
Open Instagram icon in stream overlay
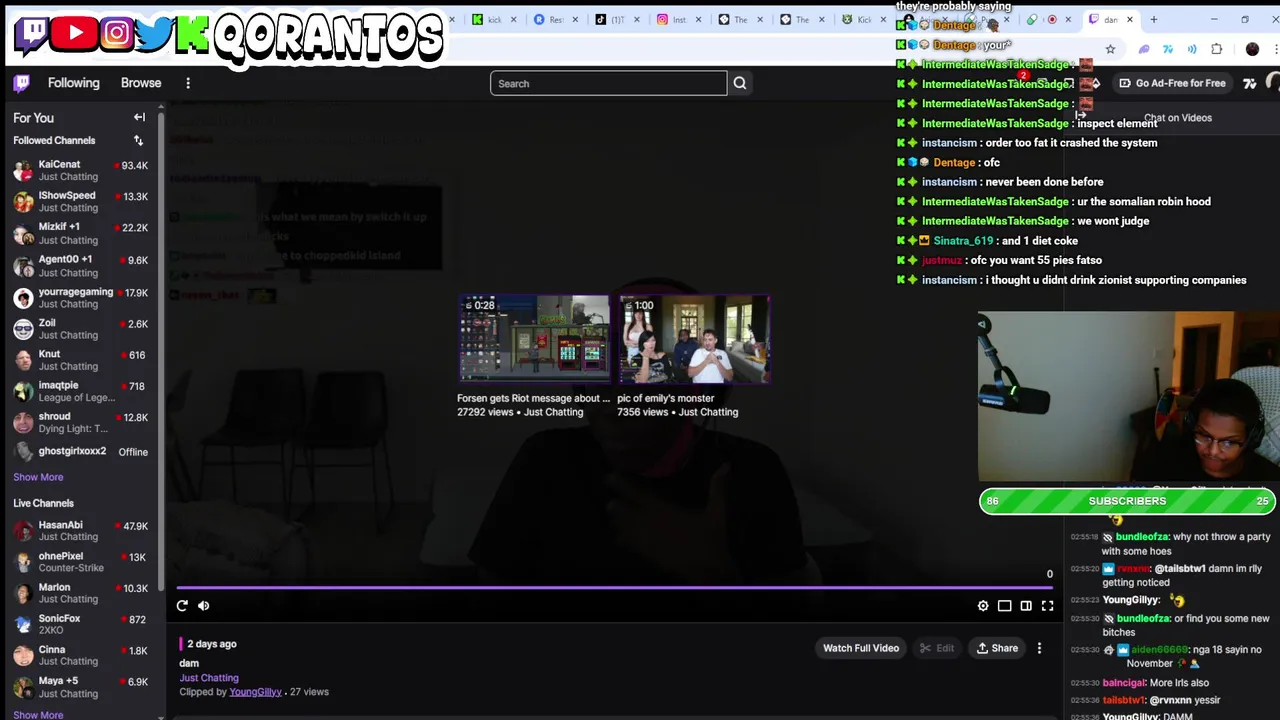[x=116, y=34]
